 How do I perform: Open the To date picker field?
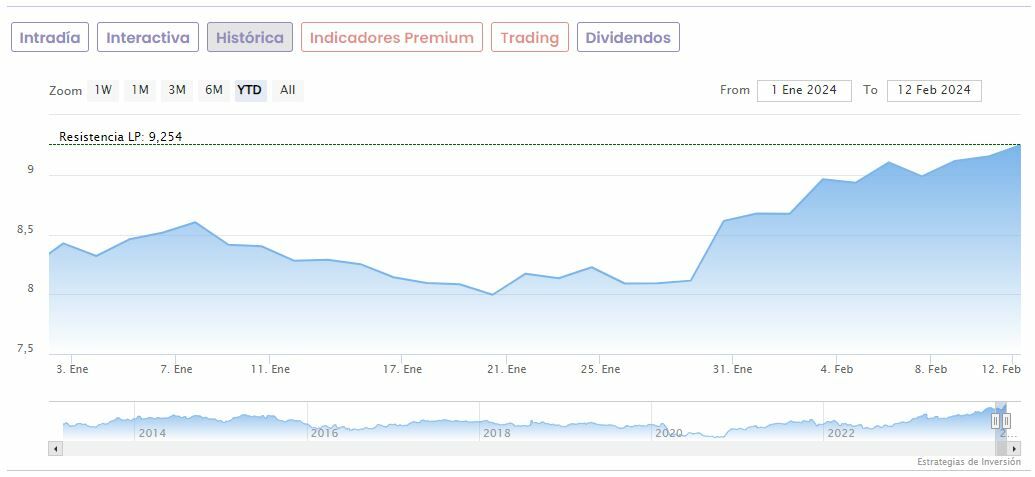[x=934, y=90]
